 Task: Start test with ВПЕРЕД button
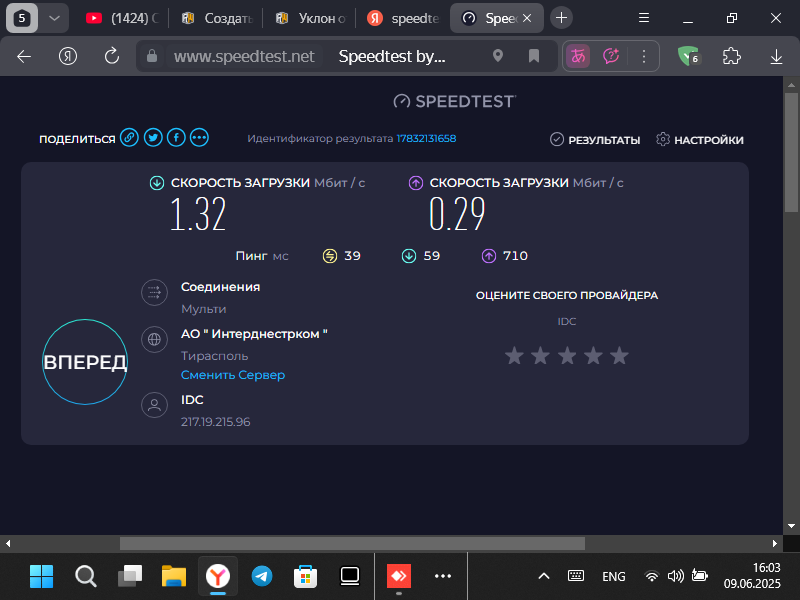click(x=85, y=362)
